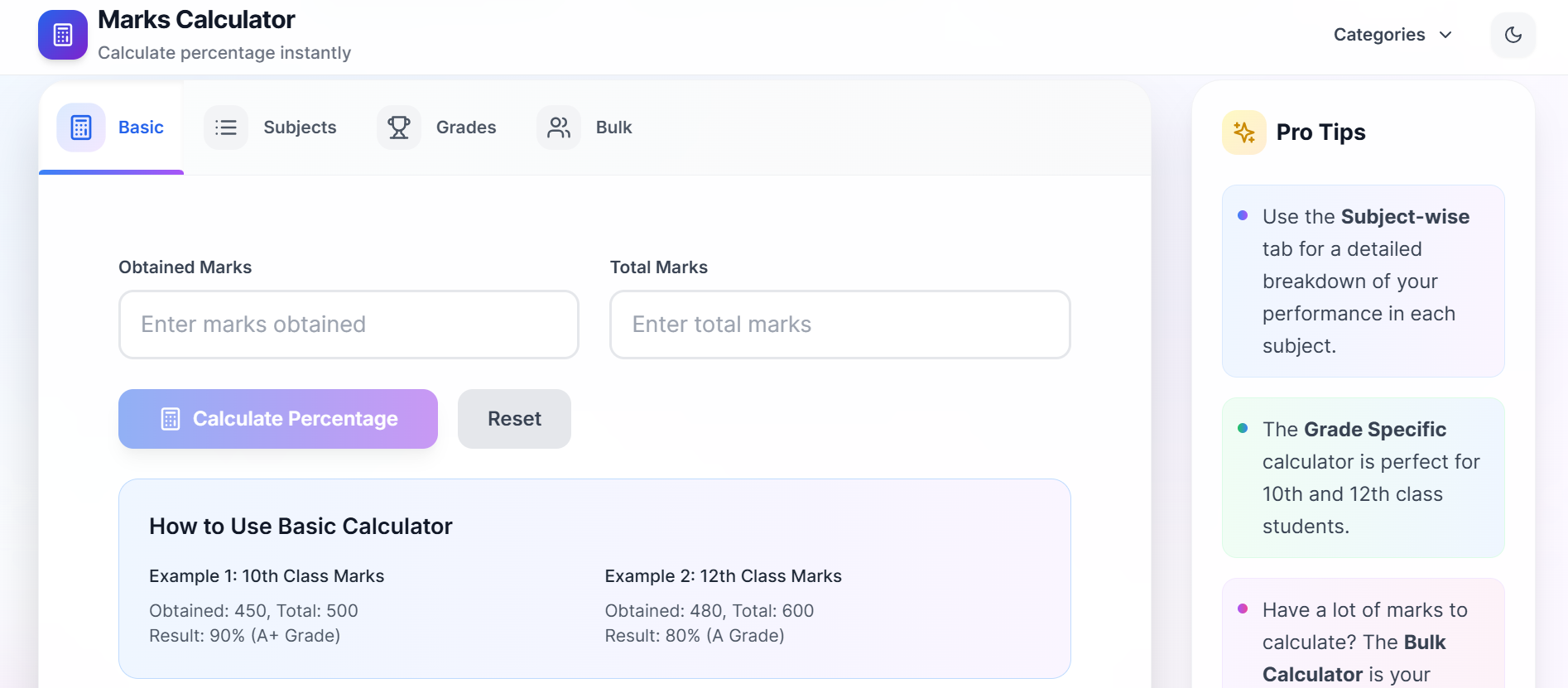
Task: Click the Marks Calculator title text
Action: point(196,20)
